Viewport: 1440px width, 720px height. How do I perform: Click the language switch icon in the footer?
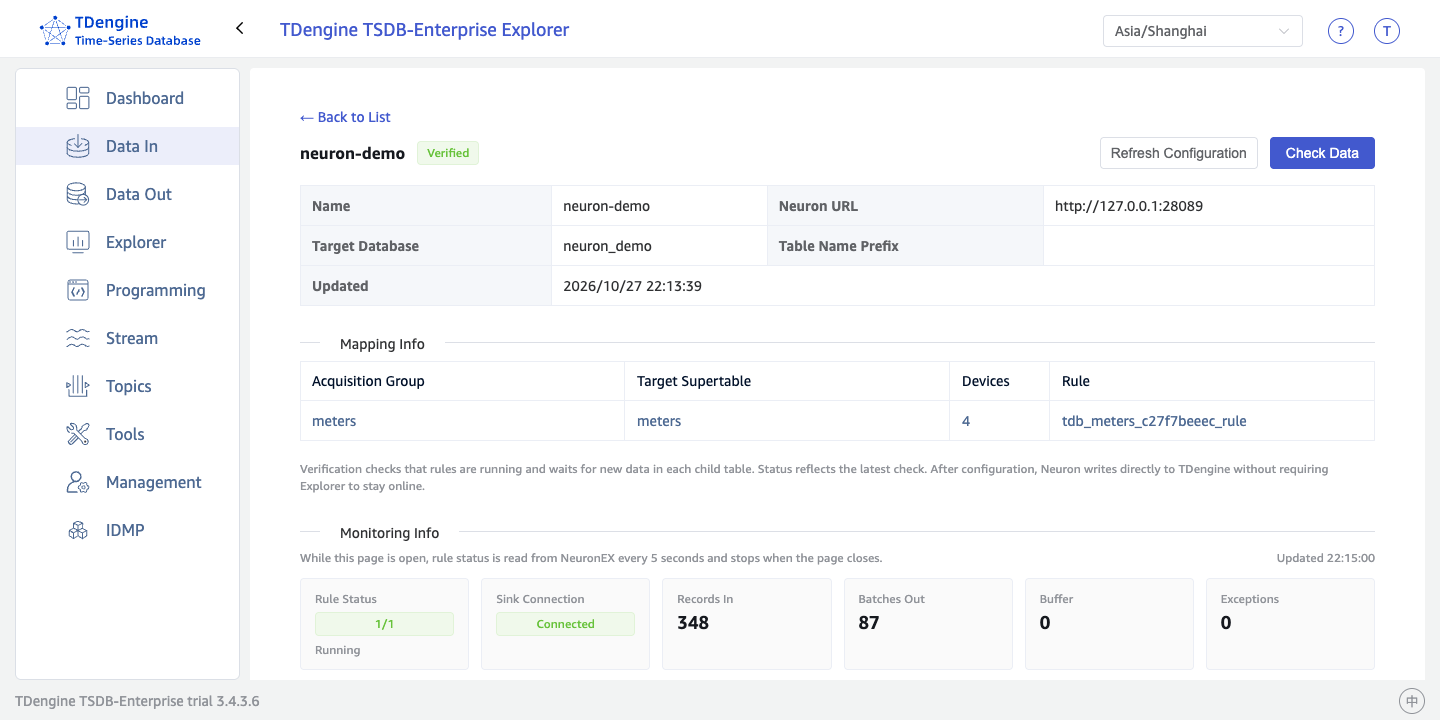(1412, 701)
